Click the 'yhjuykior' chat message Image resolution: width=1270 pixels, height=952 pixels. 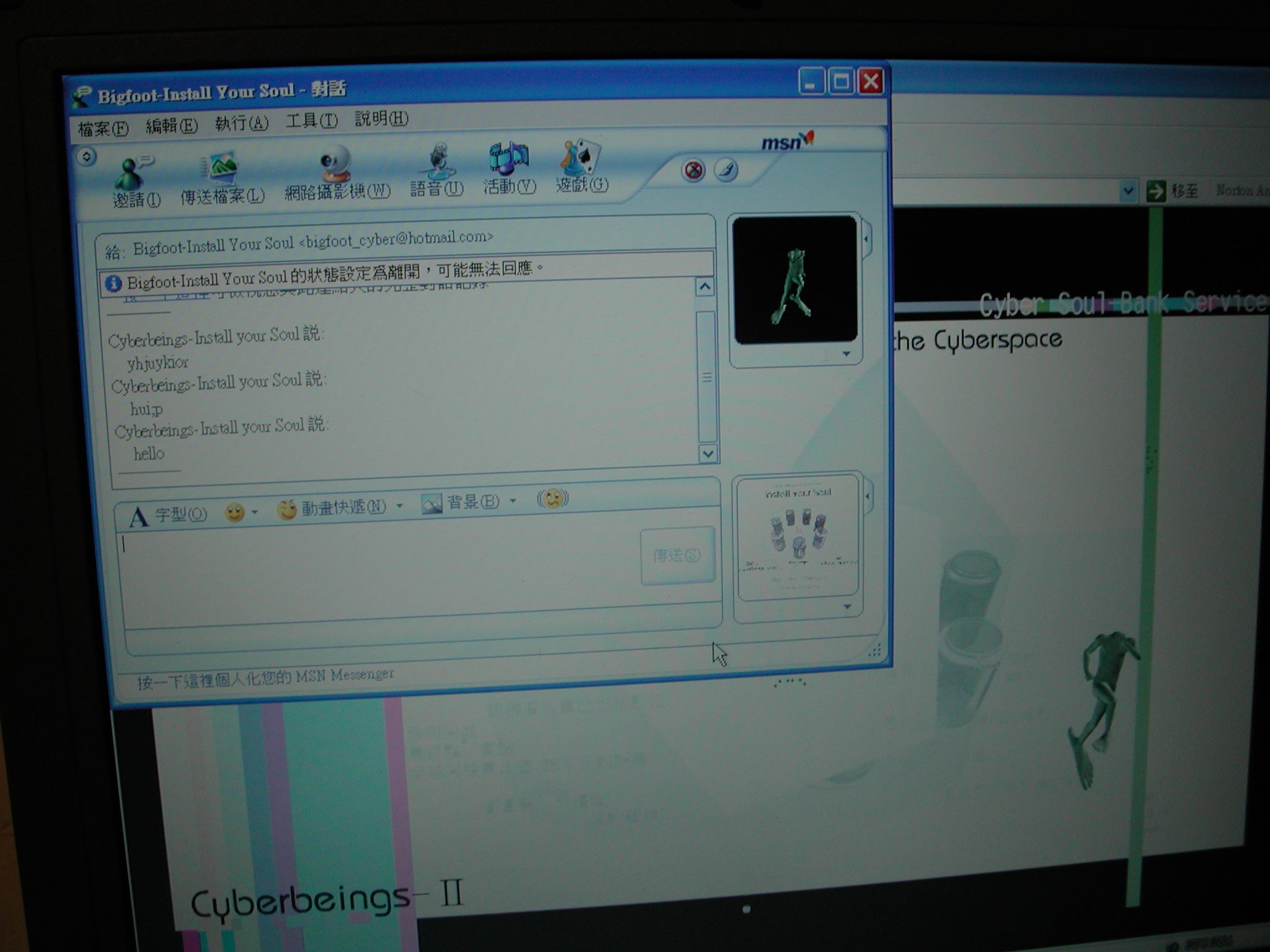coord(158,362)
